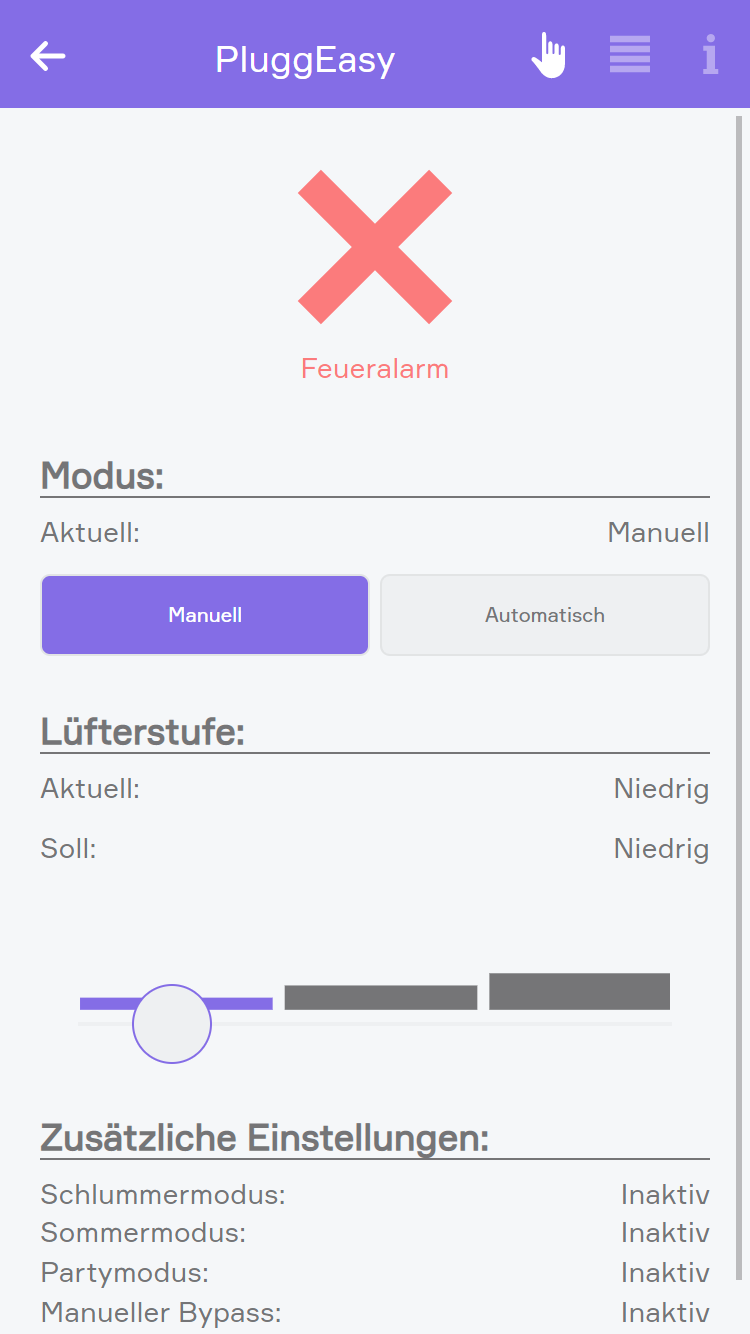Switch mode to Automatisch
The image size is (750, 1334).
(x=545, y=615)
